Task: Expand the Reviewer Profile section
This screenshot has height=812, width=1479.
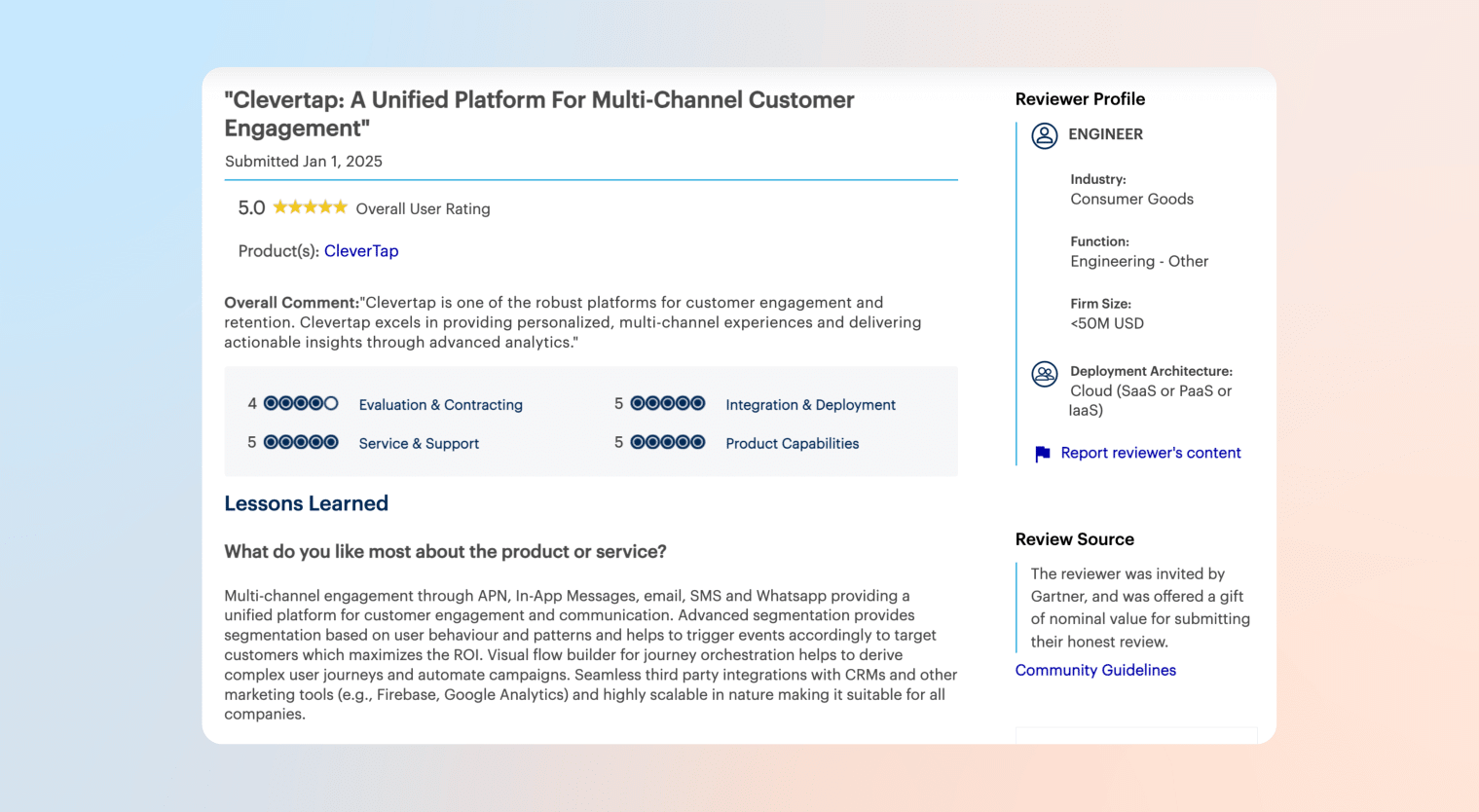Action: tap(1080, 98)
